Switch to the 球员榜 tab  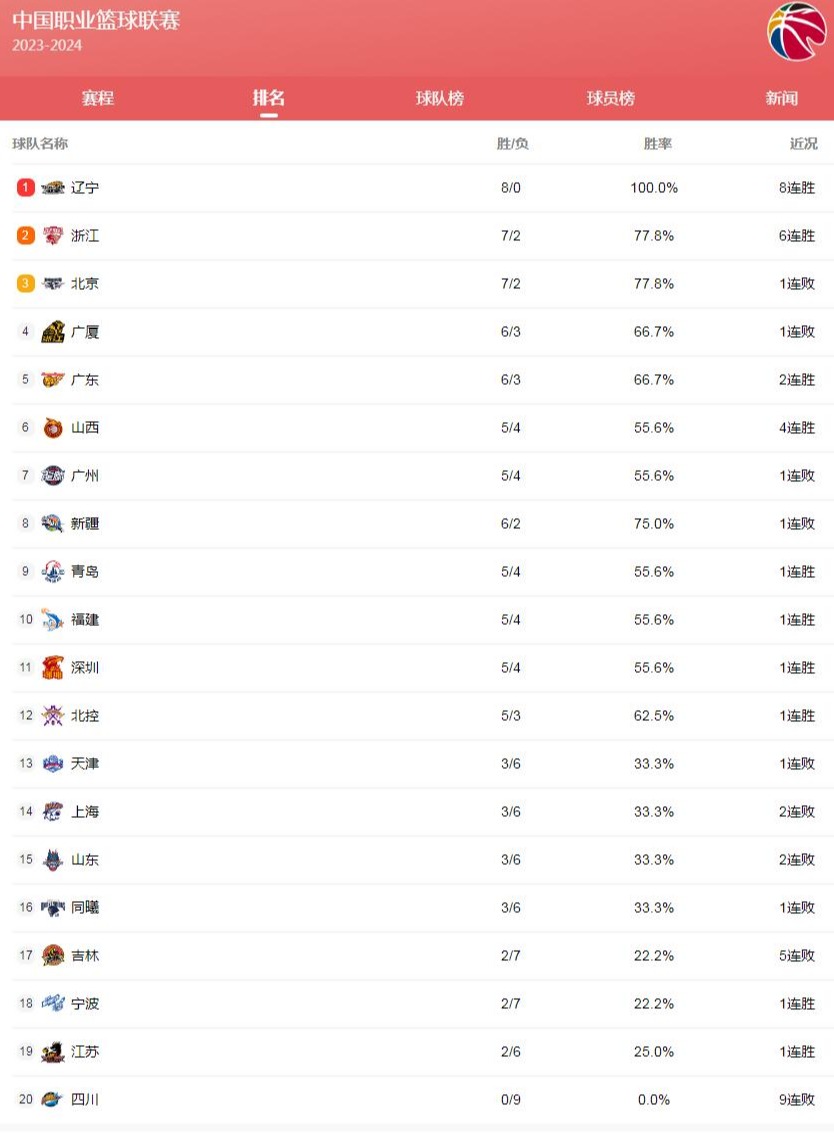click(611, 98)
